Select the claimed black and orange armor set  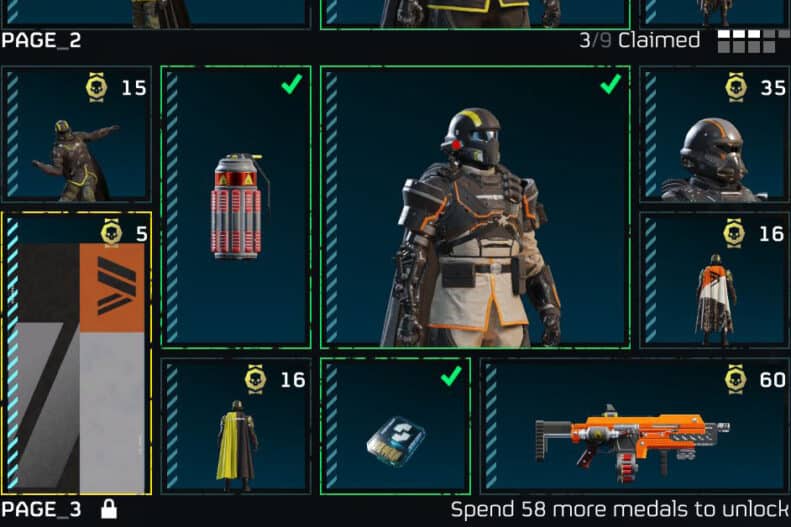coord(475,207)
